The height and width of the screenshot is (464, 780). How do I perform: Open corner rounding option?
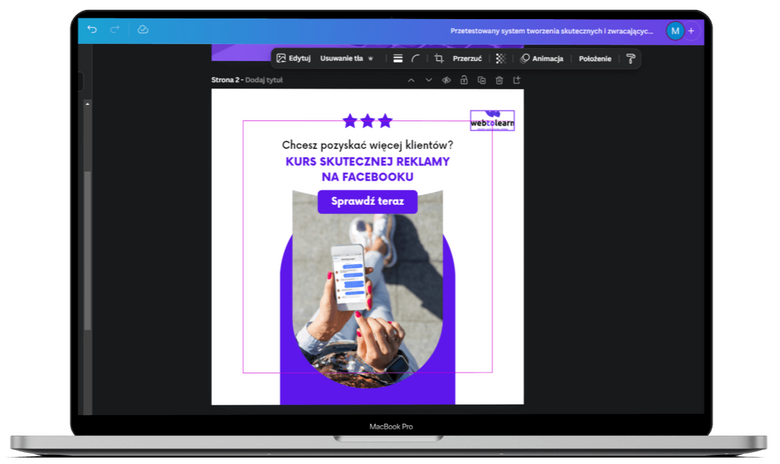coord(415,59)
